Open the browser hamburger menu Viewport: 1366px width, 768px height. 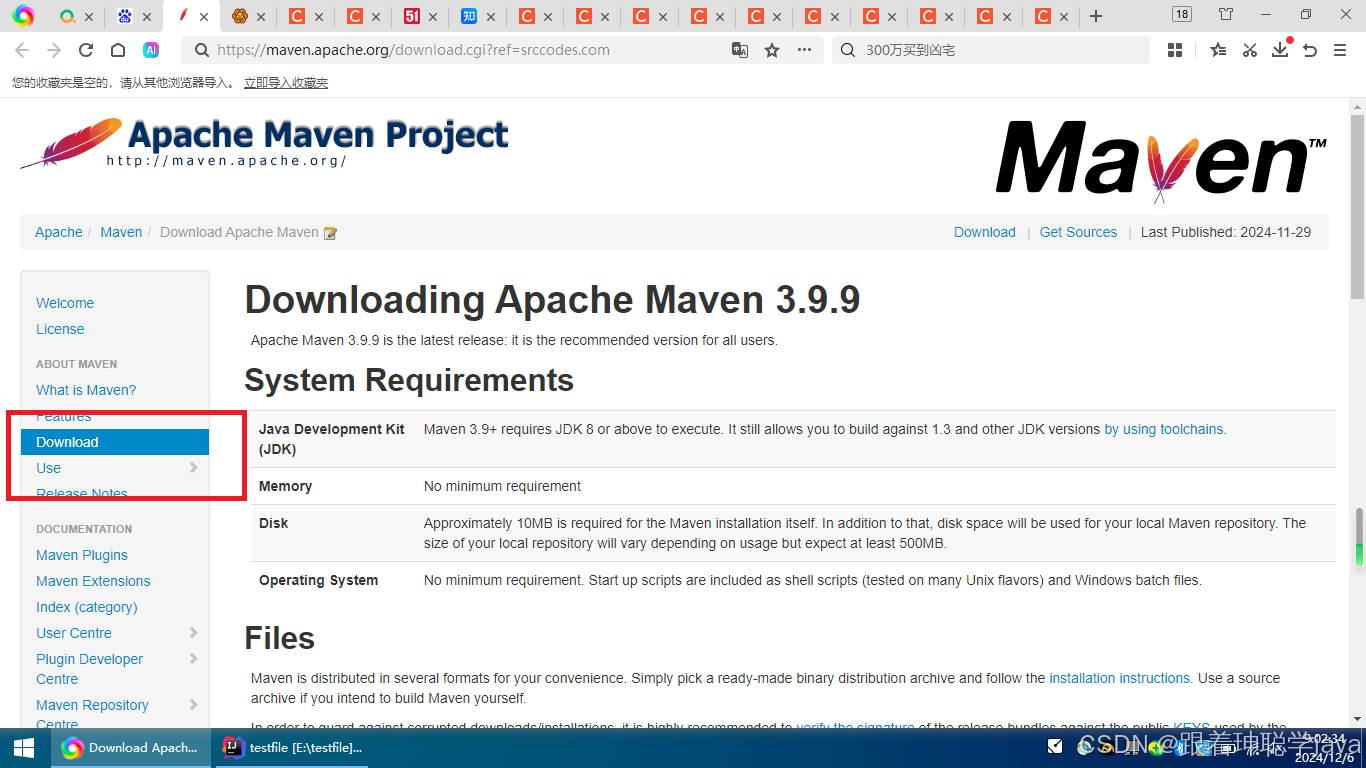click(x=1340, y=50)
